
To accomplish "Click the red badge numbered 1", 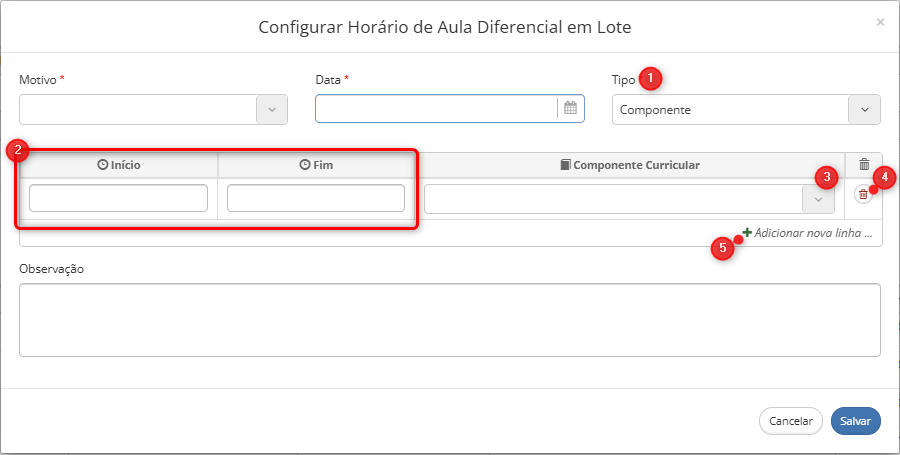I will click(x=650, y=79).
